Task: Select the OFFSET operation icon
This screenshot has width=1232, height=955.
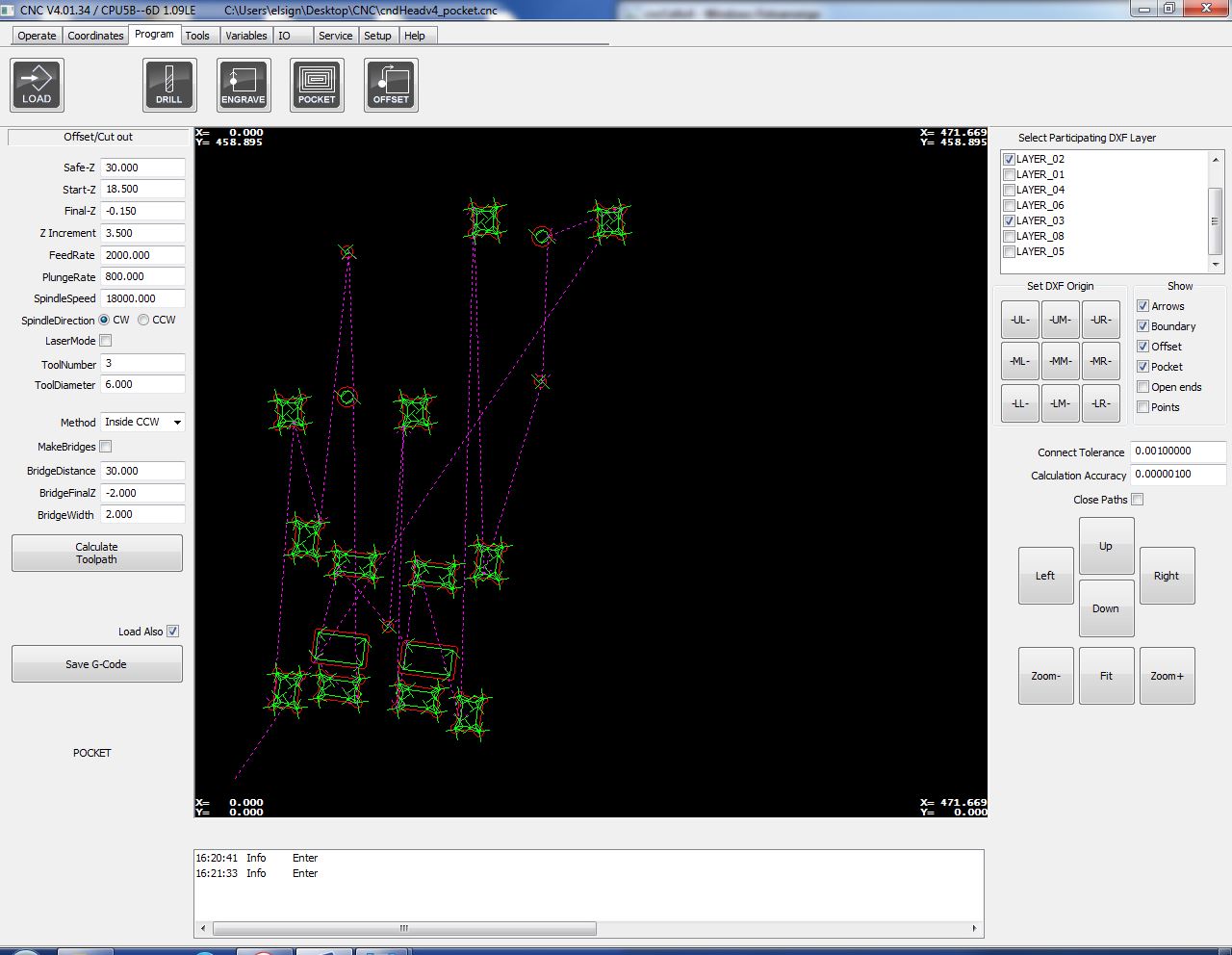Action: 391,85
